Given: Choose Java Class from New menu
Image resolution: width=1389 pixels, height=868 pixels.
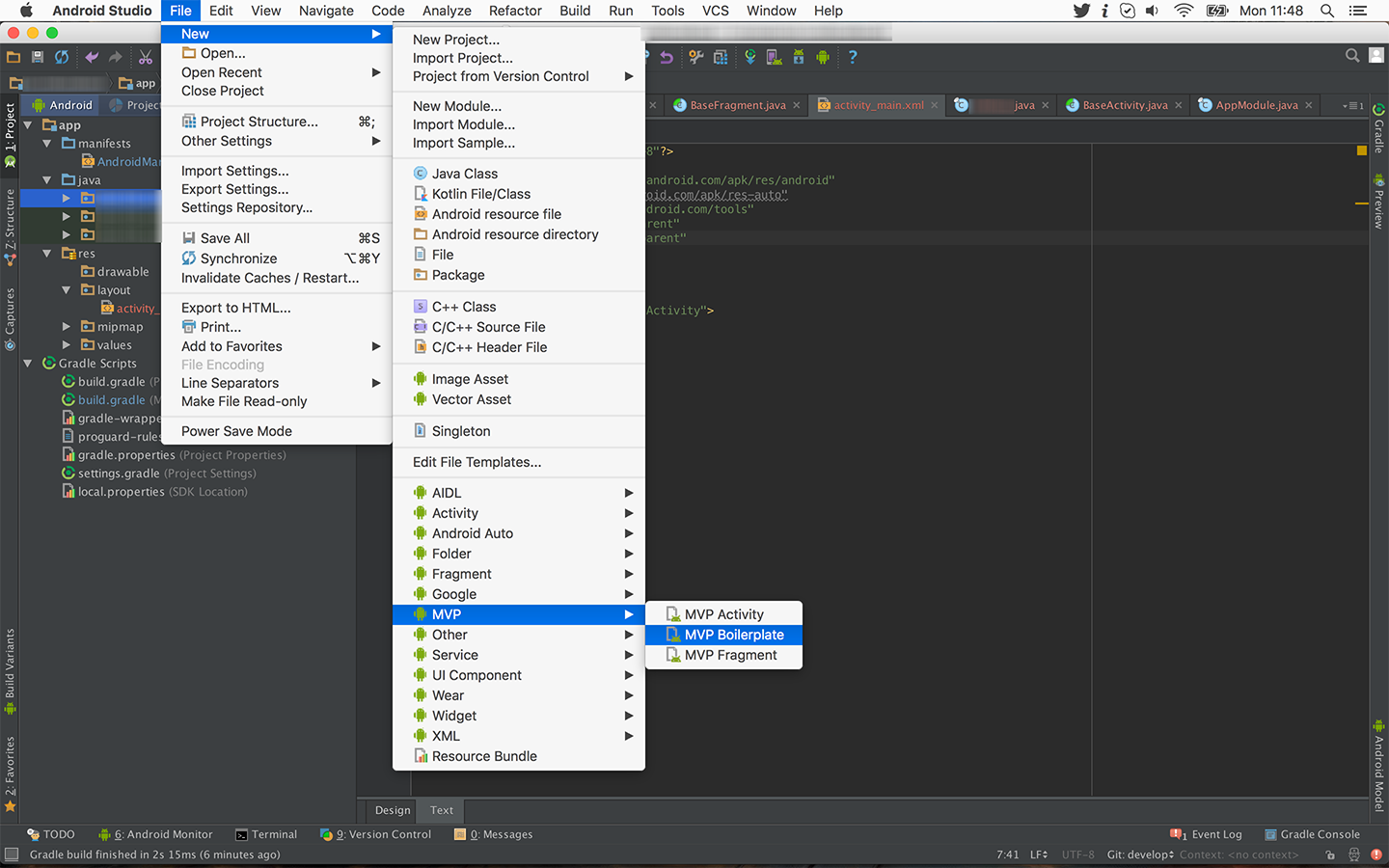Looking at the screenshot, I should tap(519, 174).
